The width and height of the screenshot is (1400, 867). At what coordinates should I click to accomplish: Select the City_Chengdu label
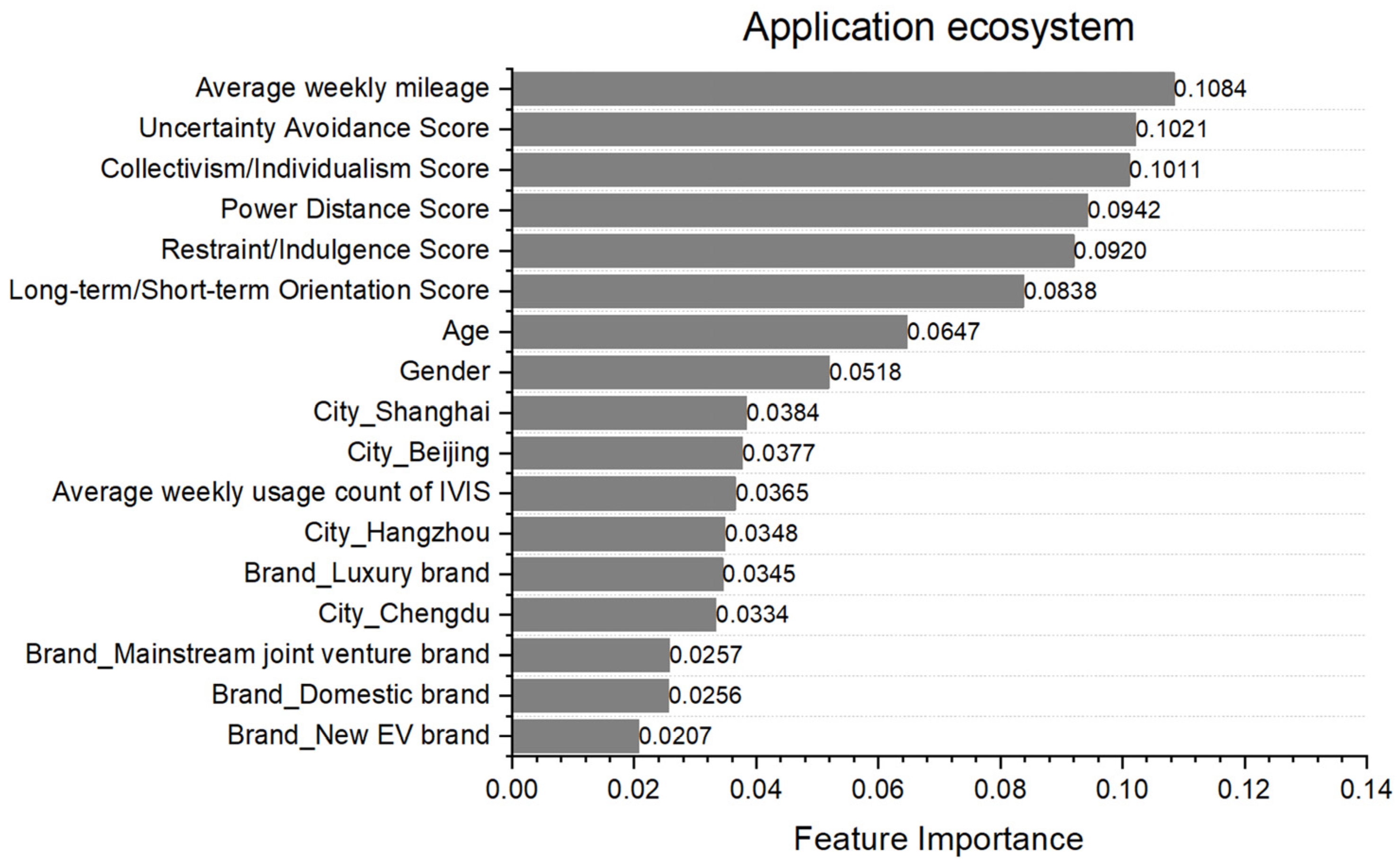click(404, 614)
